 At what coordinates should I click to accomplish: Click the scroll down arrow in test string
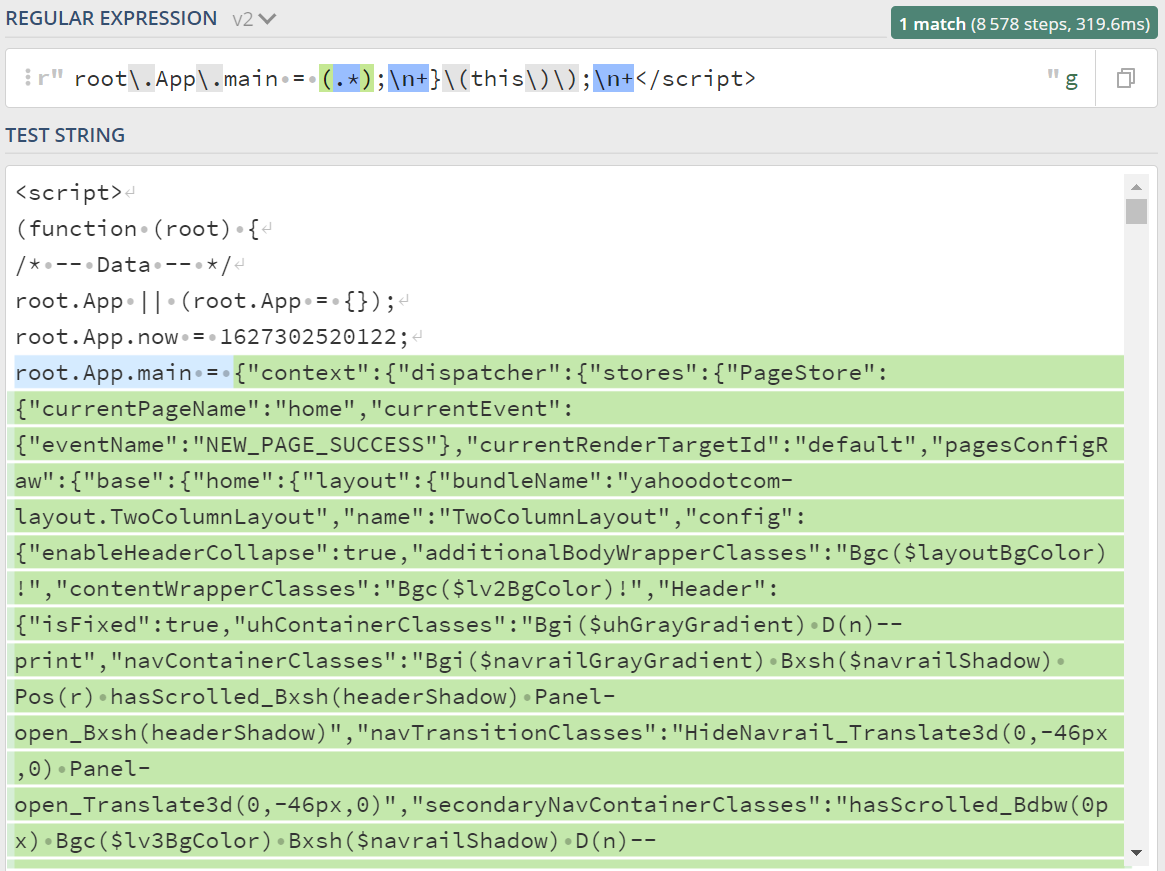click(1136, 853)
